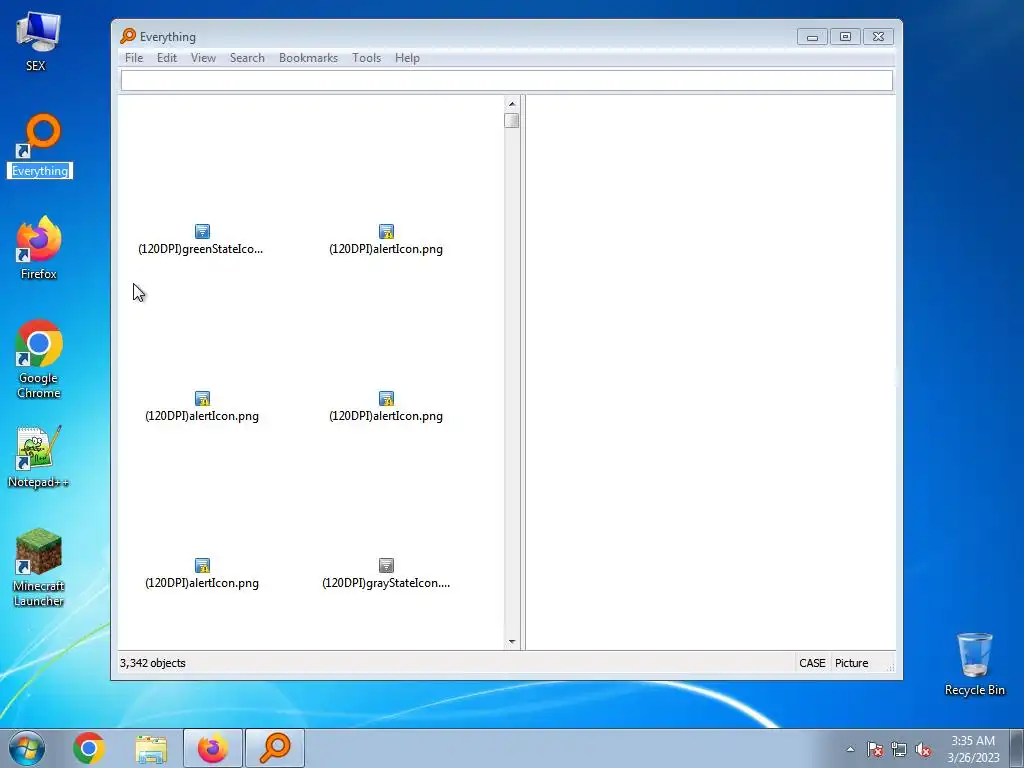The image size is (1024, 768).
Task: Select the grayStateIcon thumbnail icon
Action: pyautogui.click(x=386, y=565)
